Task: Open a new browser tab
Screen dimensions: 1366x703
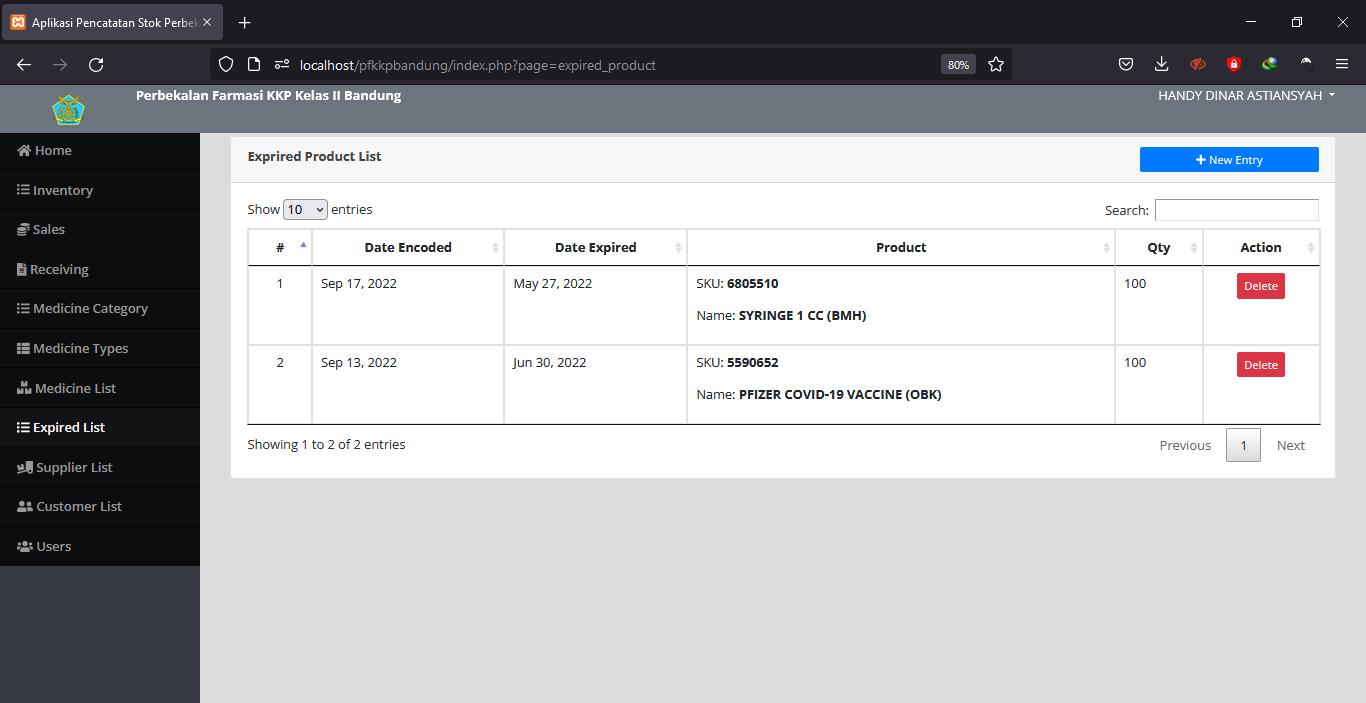Action: click(245, 22)
